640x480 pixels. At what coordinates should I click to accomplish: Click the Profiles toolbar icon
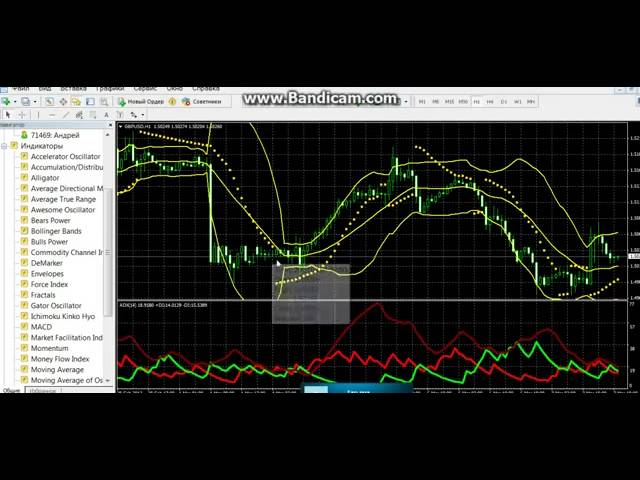click(26, 102)
